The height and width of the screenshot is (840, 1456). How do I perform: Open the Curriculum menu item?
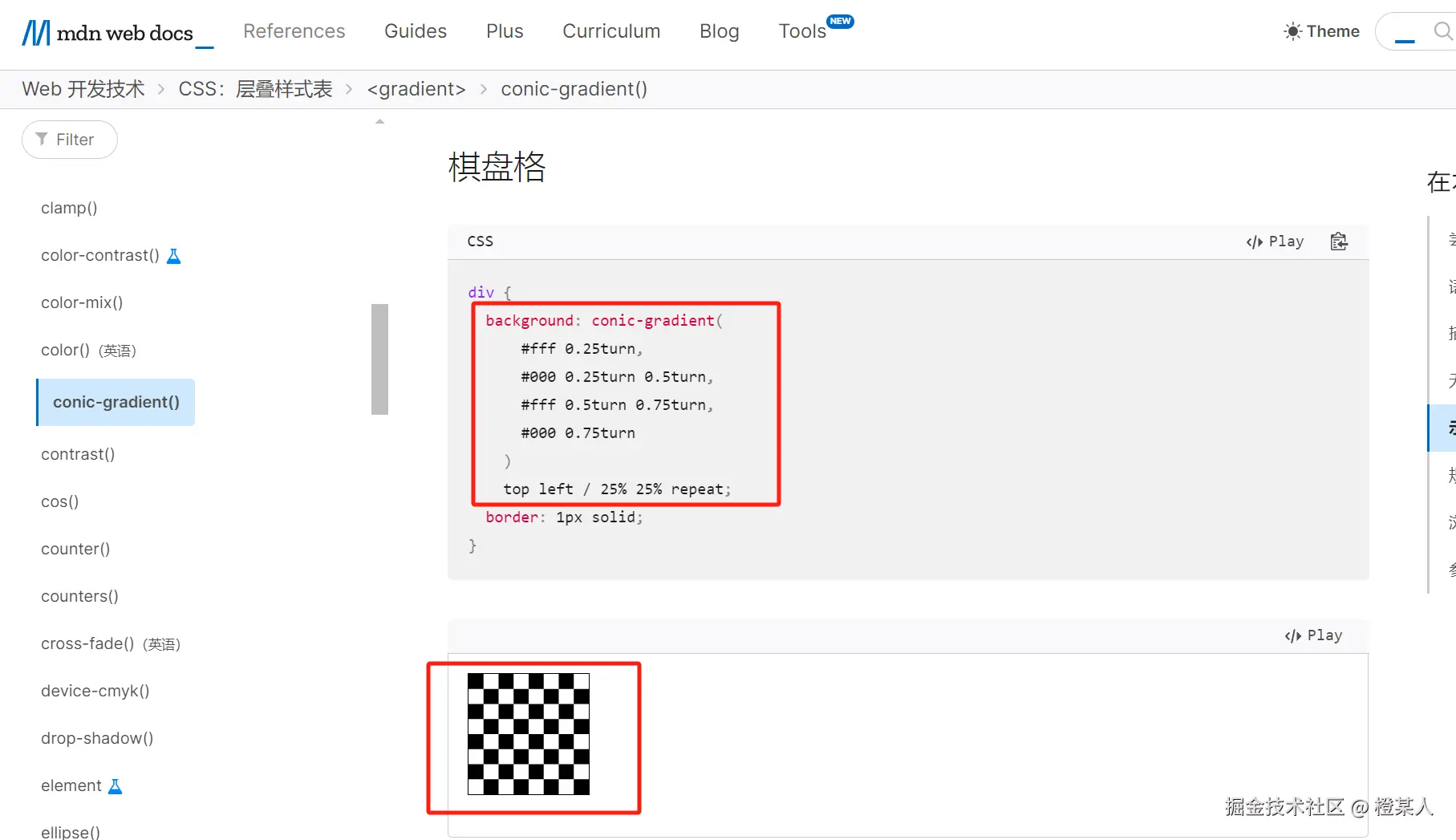(x=611, y=31)
